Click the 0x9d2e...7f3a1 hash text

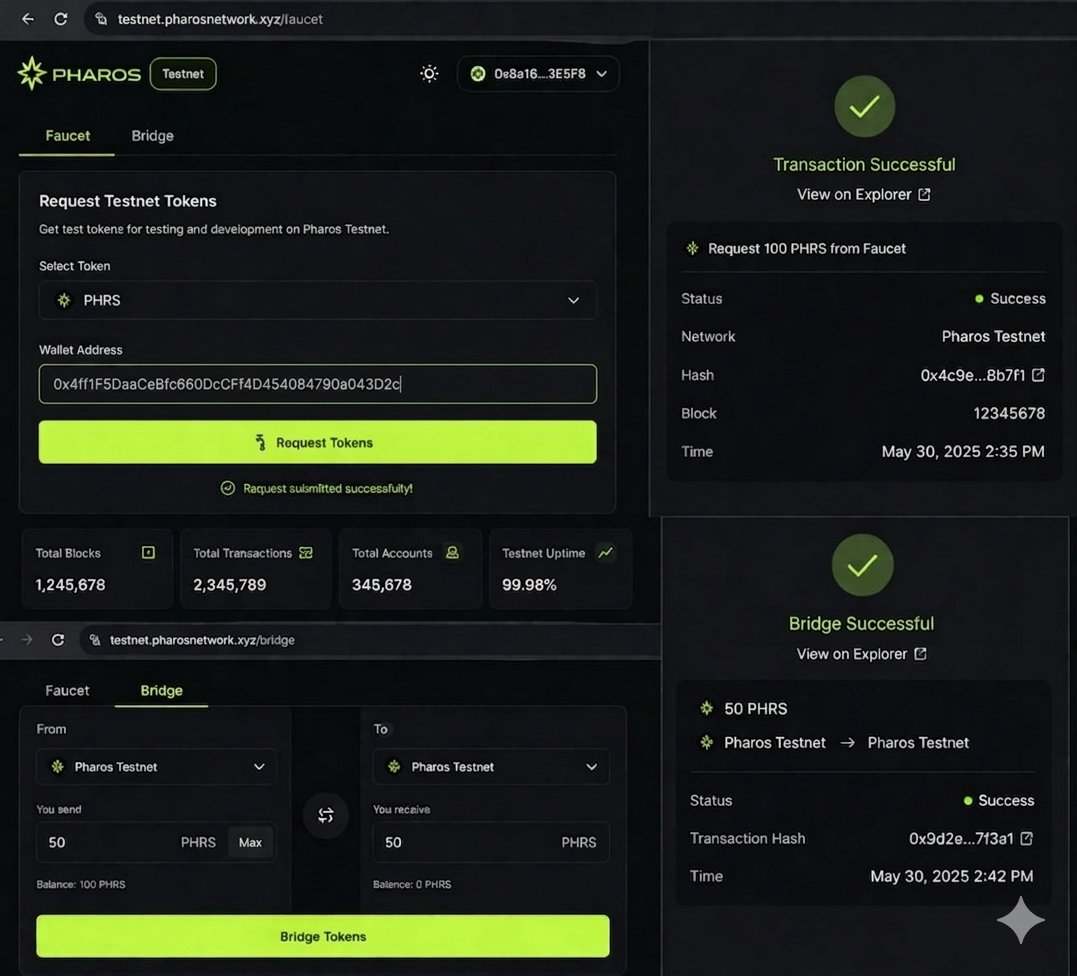click(961, 838)
